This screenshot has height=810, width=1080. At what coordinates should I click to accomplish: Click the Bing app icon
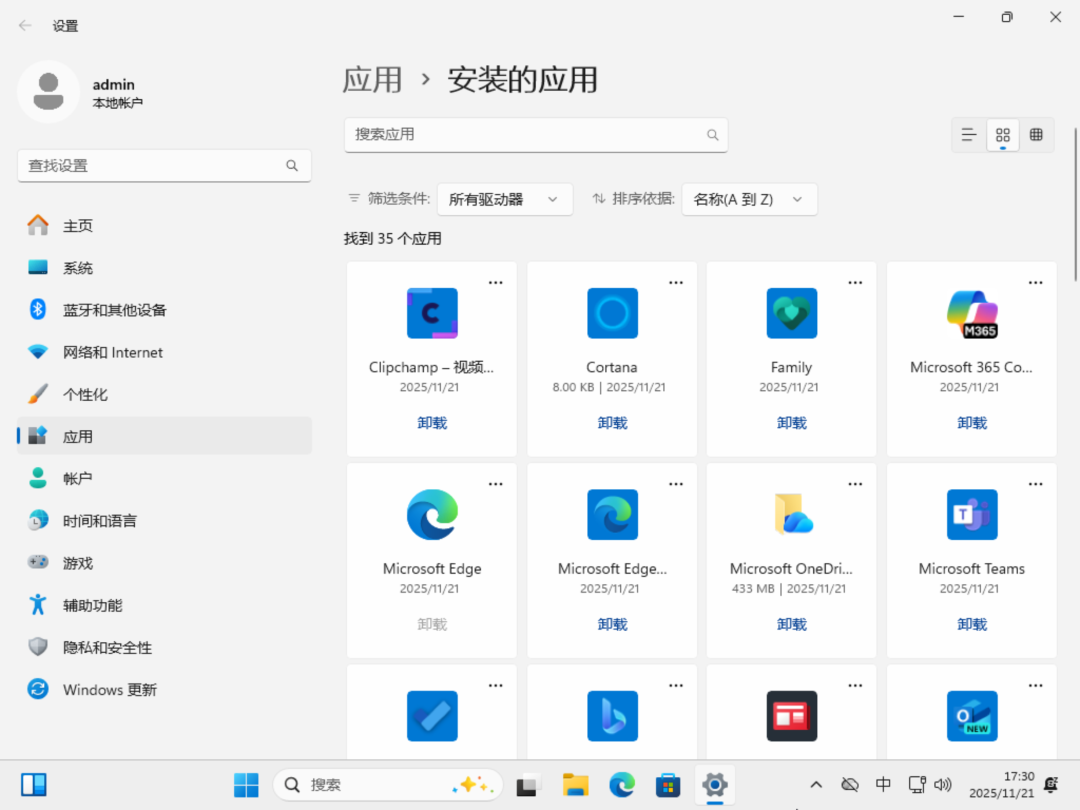pos(612,716)
